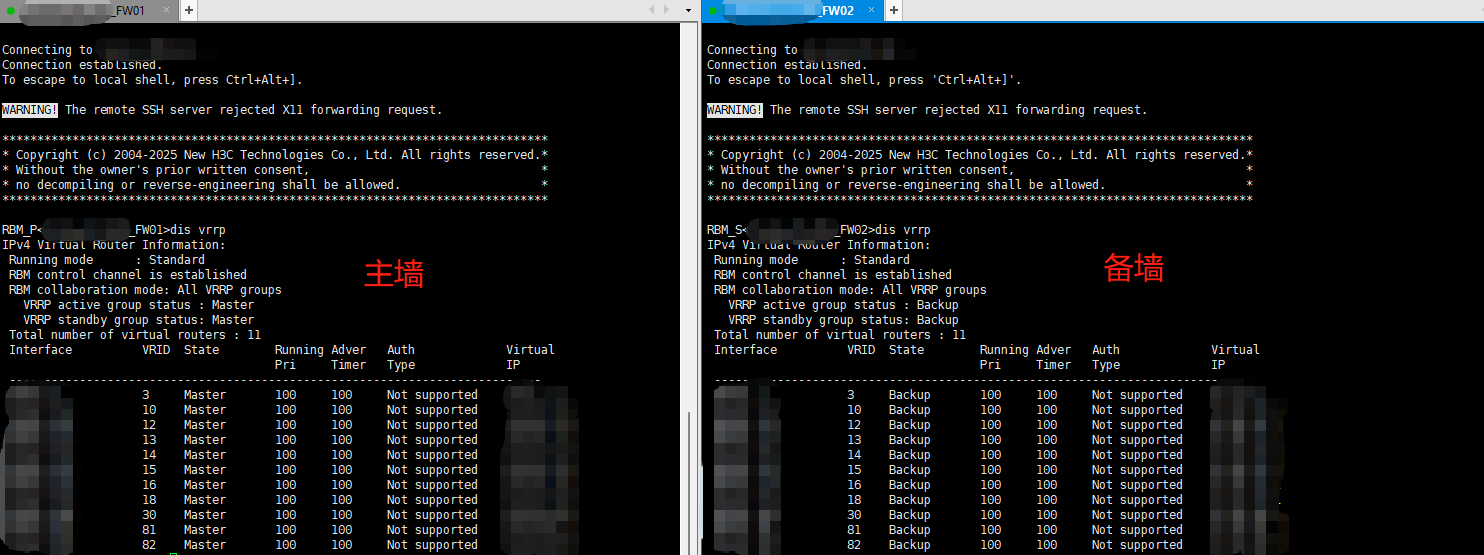The image size is (1484, 555).
Task: Click the red 主墙 annotation label
Action: click(x=393, y=274)
